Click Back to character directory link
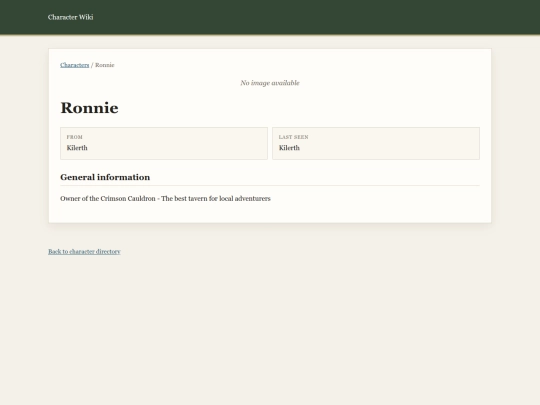This screenshot has width=540, height=405. 84,251
